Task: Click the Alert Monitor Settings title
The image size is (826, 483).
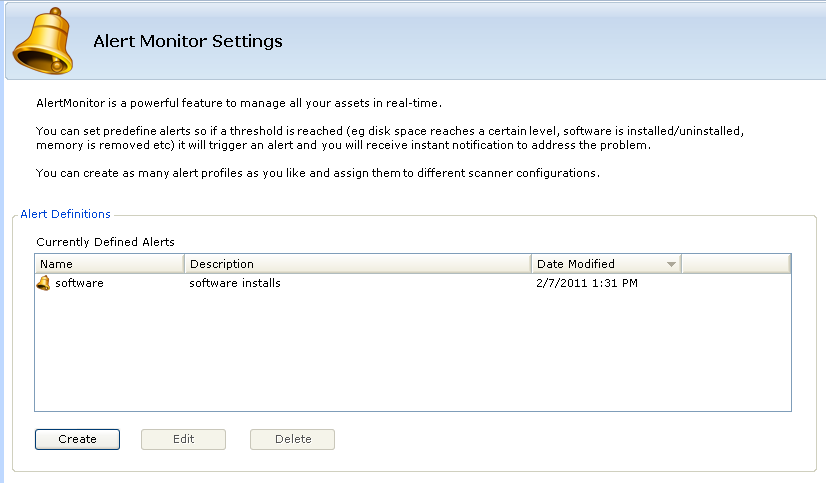Action: coord(188,41)
